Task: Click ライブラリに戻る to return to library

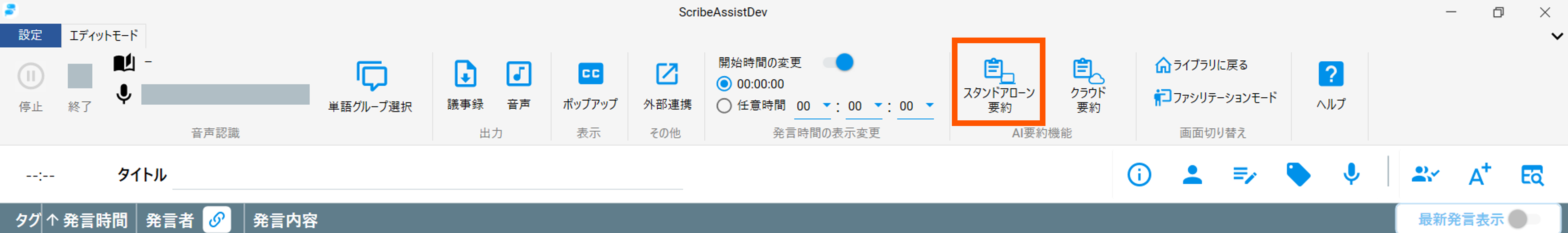Action: (1202, 65)
